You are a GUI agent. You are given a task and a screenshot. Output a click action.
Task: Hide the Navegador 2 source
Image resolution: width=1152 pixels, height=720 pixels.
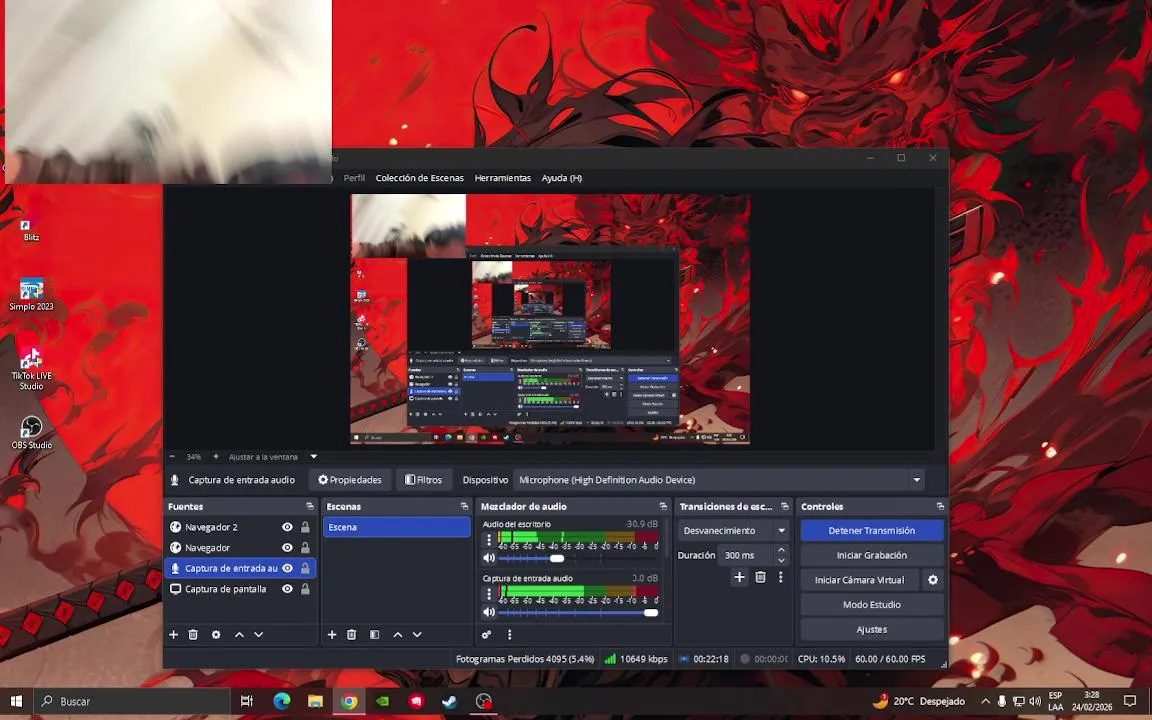coord(287,527)
